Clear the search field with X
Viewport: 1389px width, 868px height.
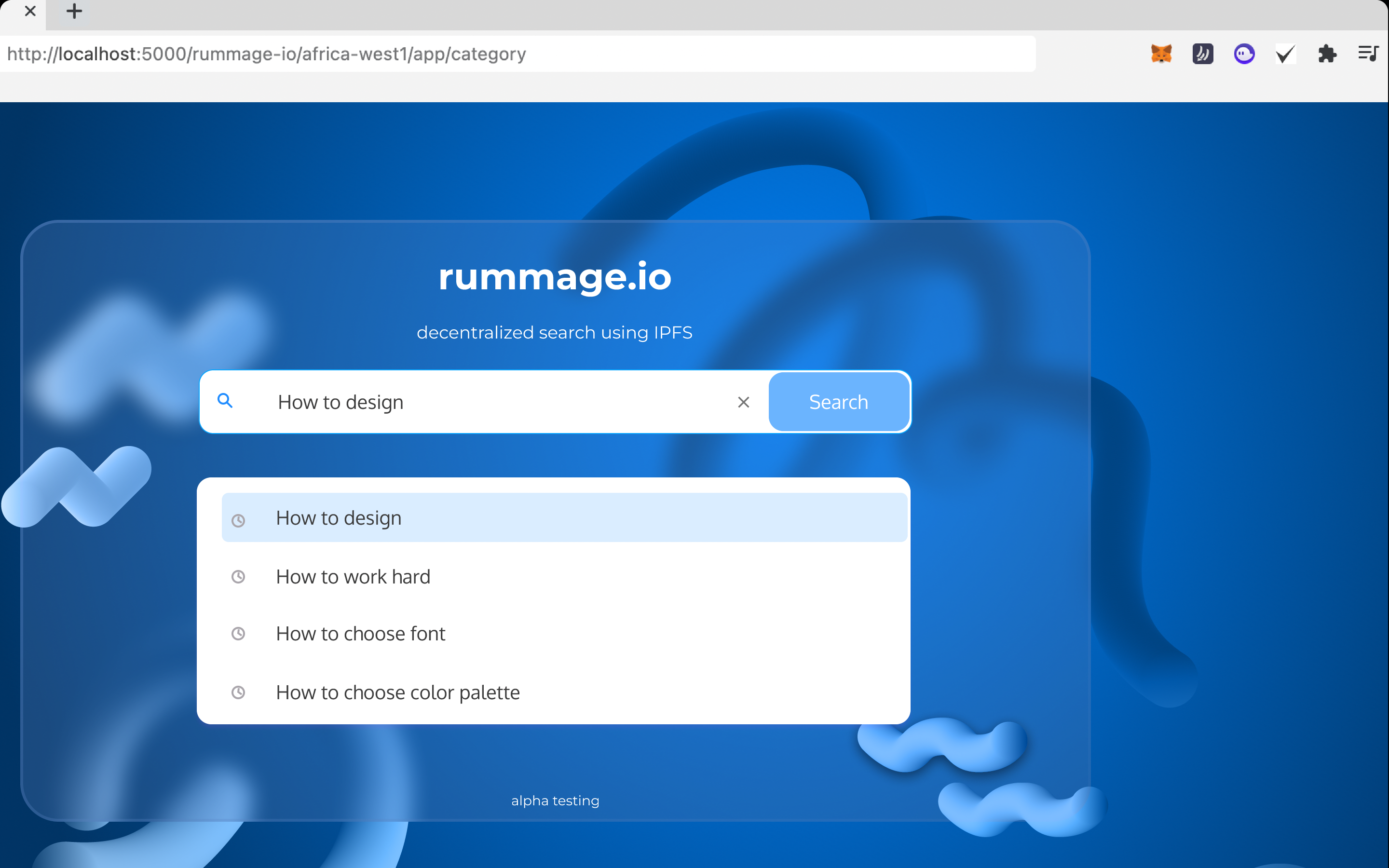click(x=743, y=403)
